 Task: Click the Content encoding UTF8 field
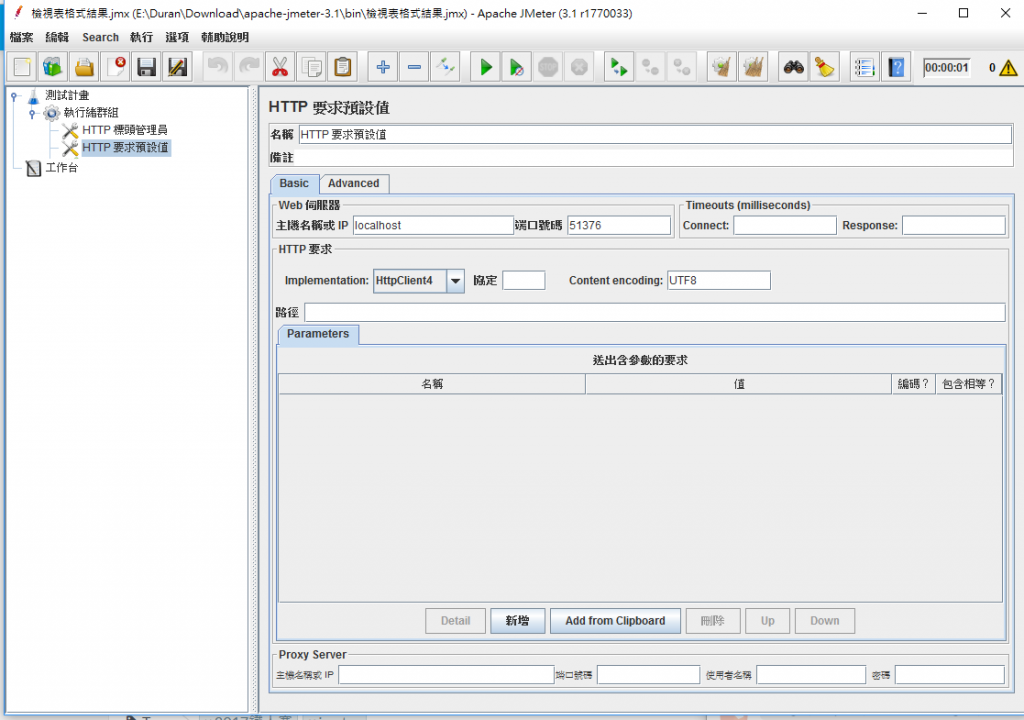point(718,281)
